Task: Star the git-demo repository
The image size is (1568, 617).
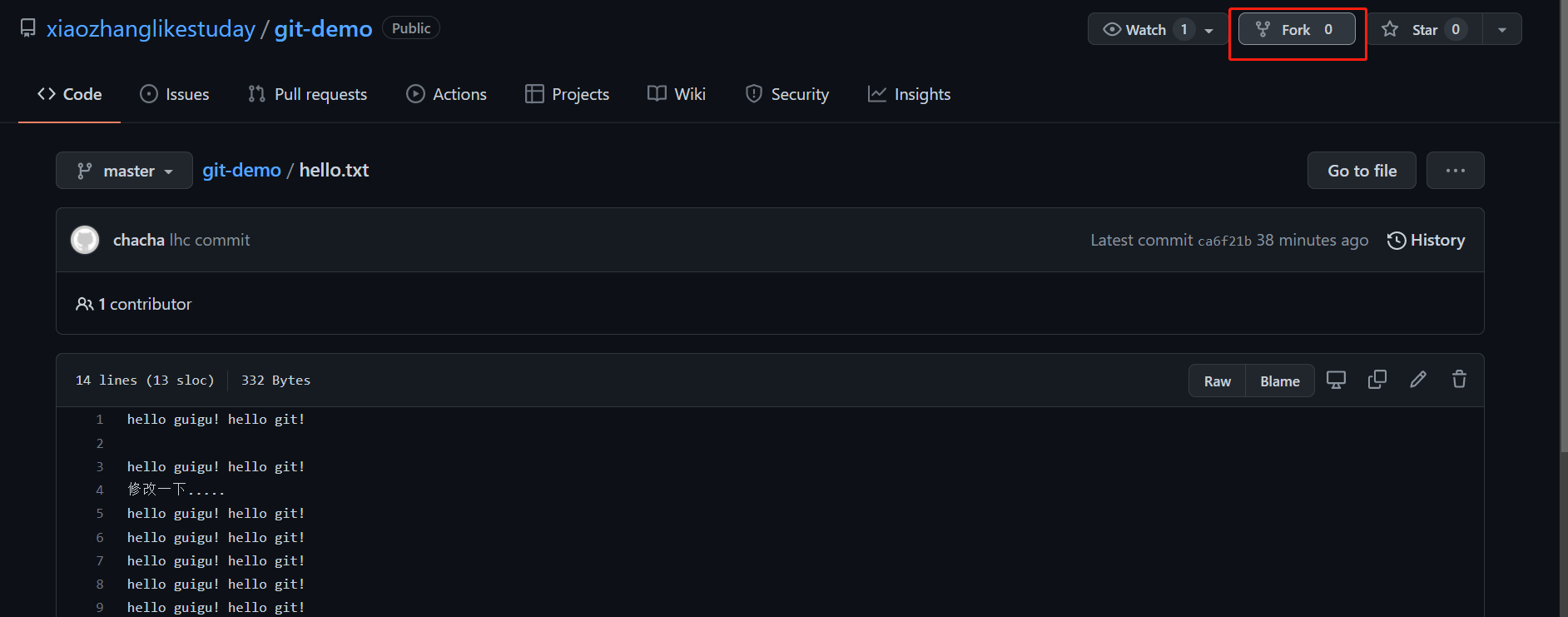Action: 1425,30
